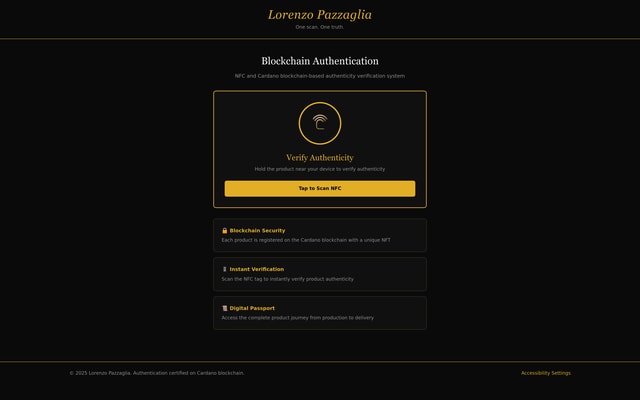Viewport: 640px width, 400px height.
Task: Click the "Scan the NFC tag" description text
Action: tap(288, 279)
